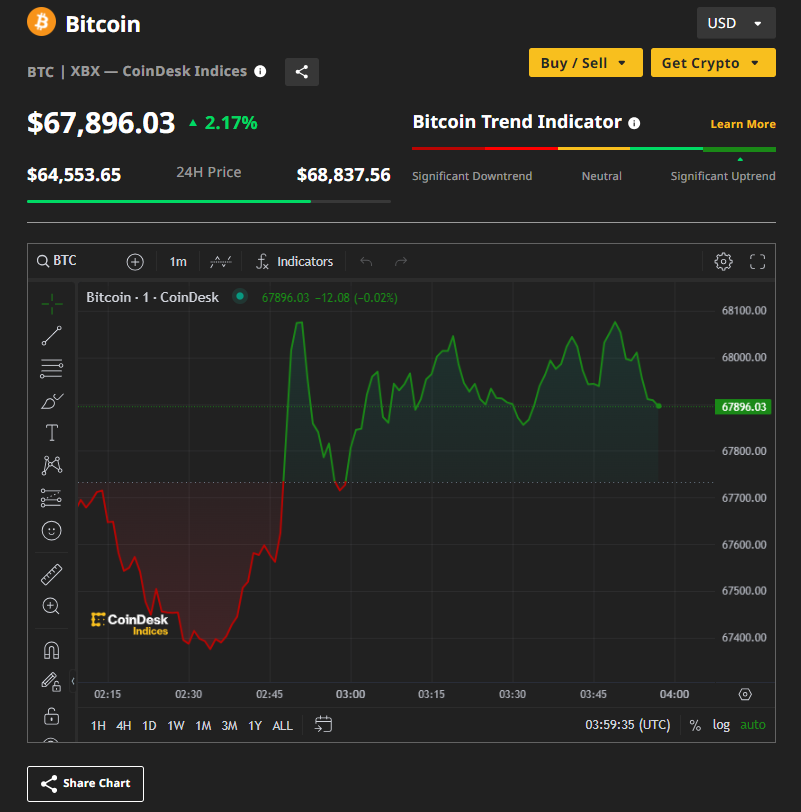
Task: Click the share icon beside BTC XBX
Action: (302, 71)
